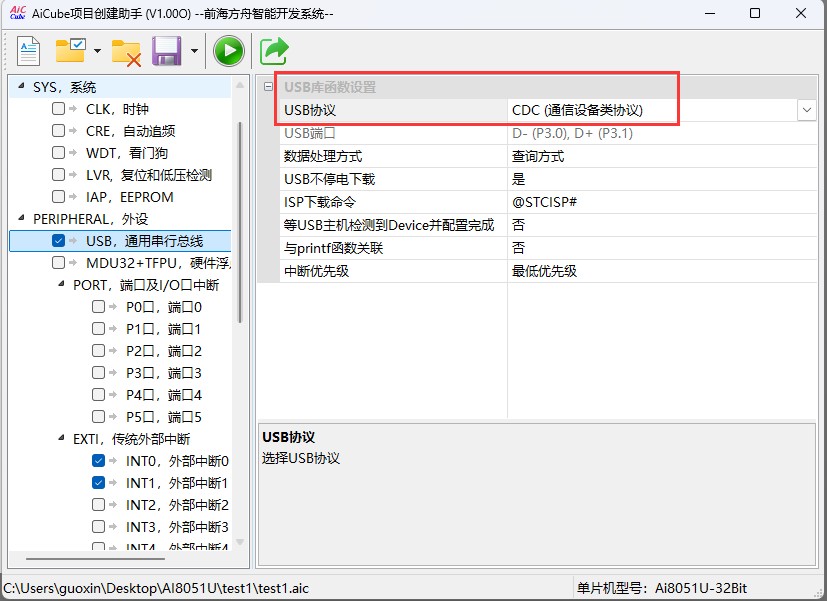The width and height of the screenshot is (827, 601).
Task: Click the 单片机型号: Ai8051U-32Bit status text
Action: point(661,588)
